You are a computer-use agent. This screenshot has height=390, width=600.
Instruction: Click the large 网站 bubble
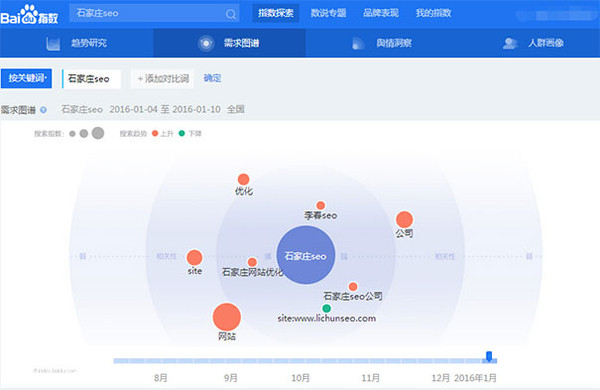(227, 317)
